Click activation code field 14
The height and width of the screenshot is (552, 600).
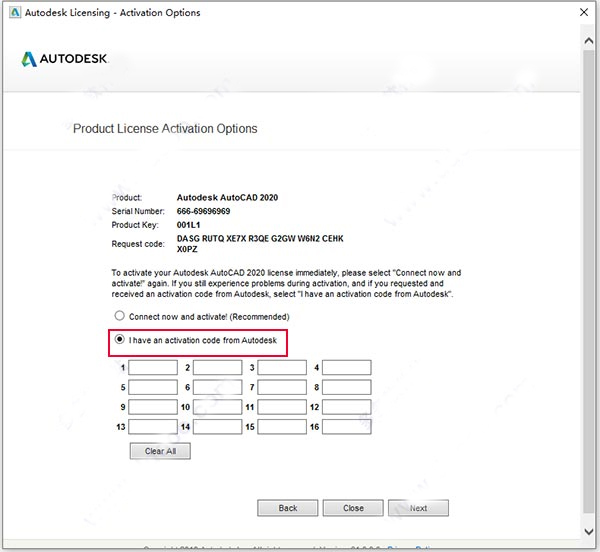(x=217, y=427)
